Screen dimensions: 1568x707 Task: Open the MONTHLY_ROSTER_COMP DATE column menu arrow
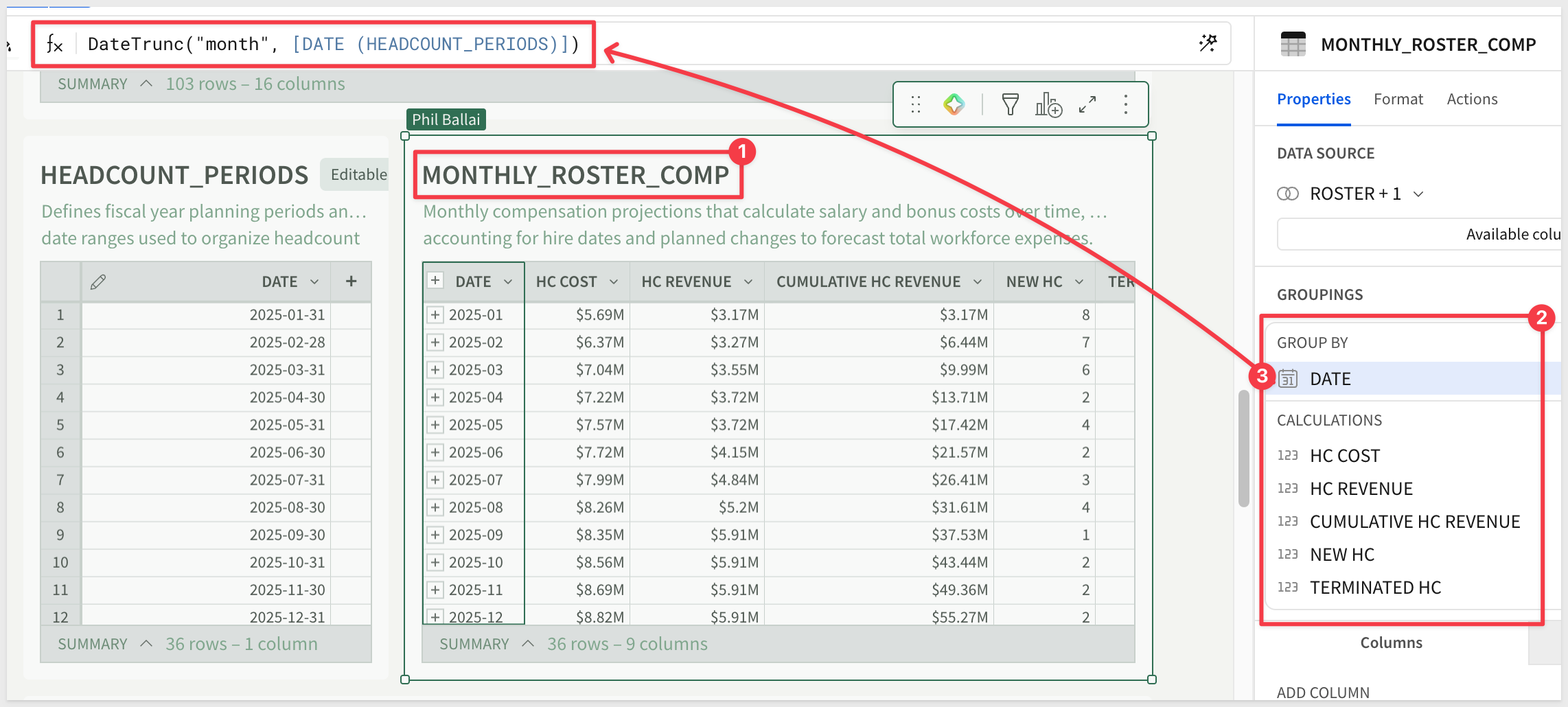coord(508,282)
